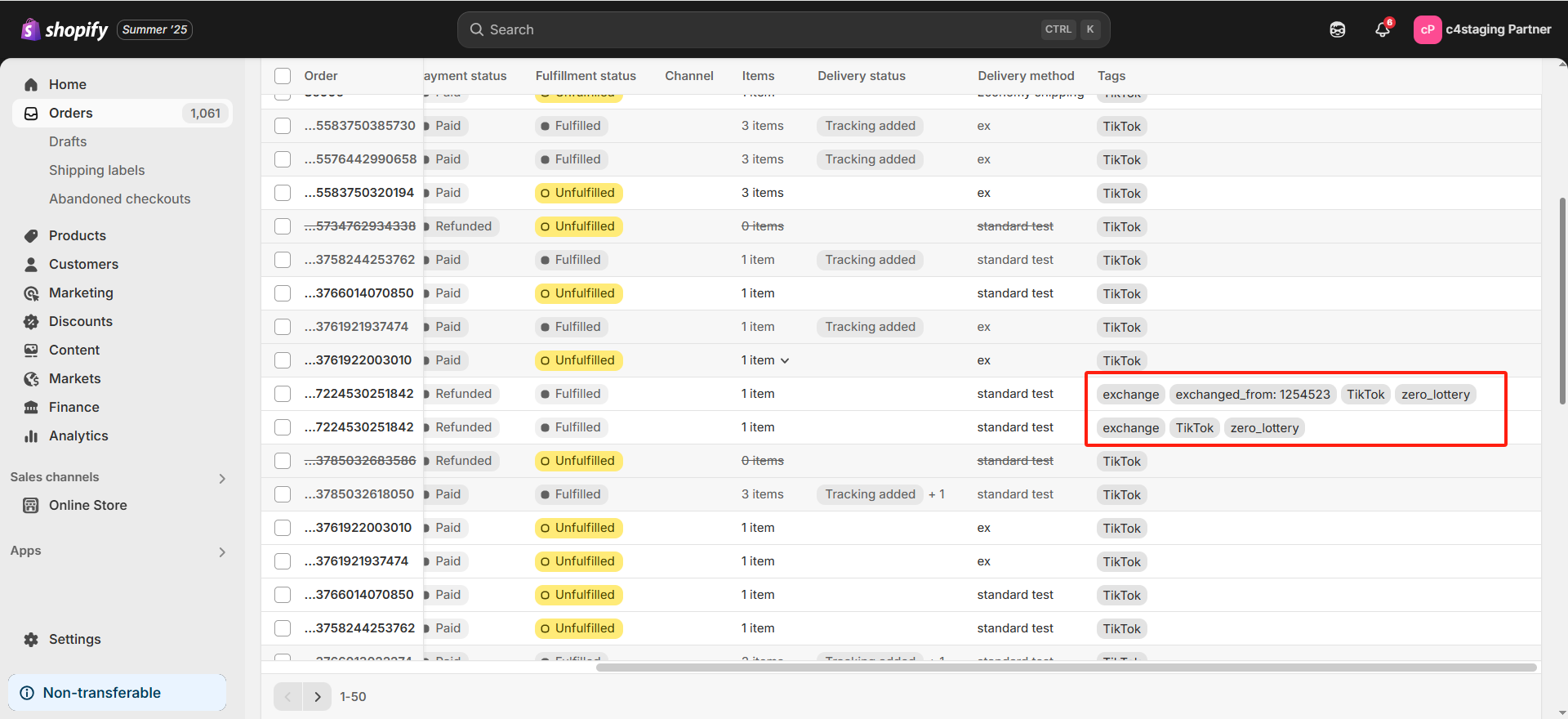Open Shipping labels submenu item
Viewport: 1568px width, 719px height.
96,171
